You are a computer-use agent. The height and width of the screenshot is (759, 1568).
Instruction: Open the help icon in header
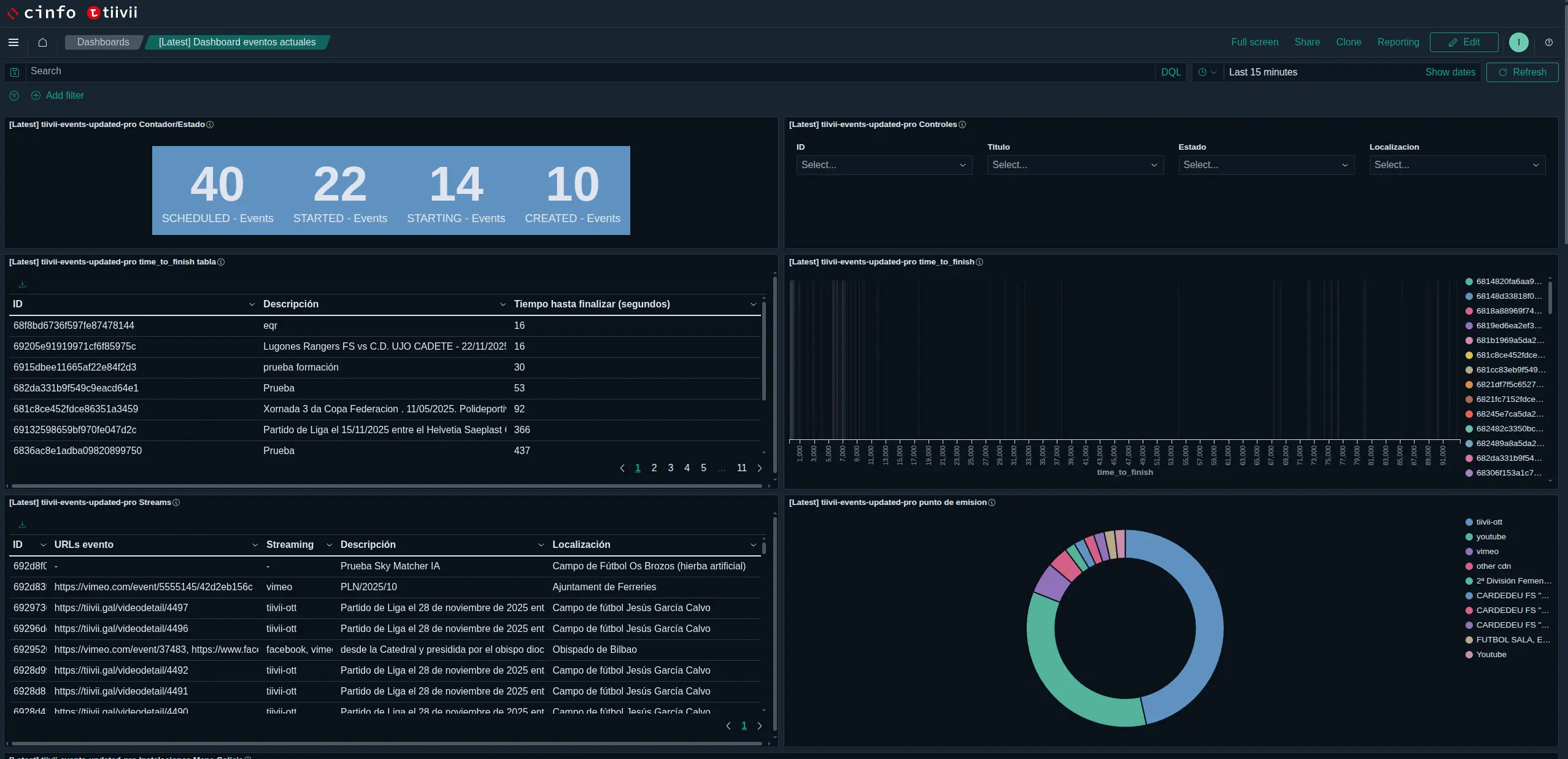pyautogui.click(x=1548, y=42)
